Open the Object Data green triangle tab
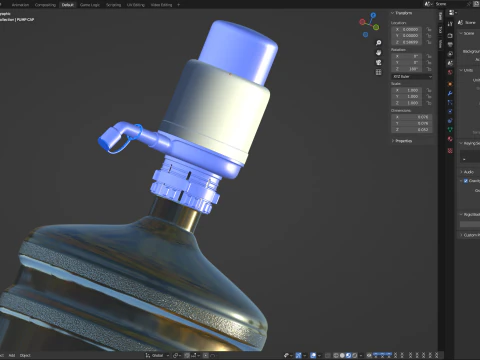Viewport: 480px width, 360px height. (450, 129)
